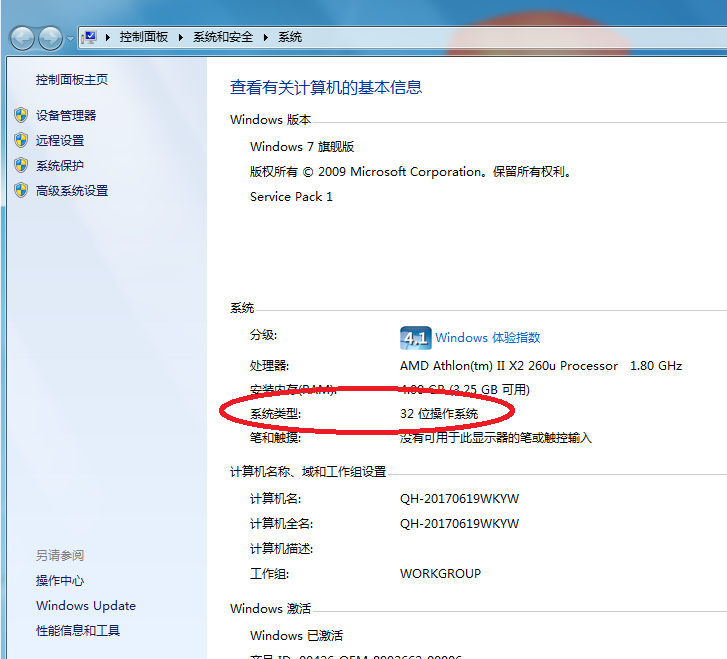727x659 pixels.
Task: Open the recent pages dropdown arrow
Action: tap(70, 39)
